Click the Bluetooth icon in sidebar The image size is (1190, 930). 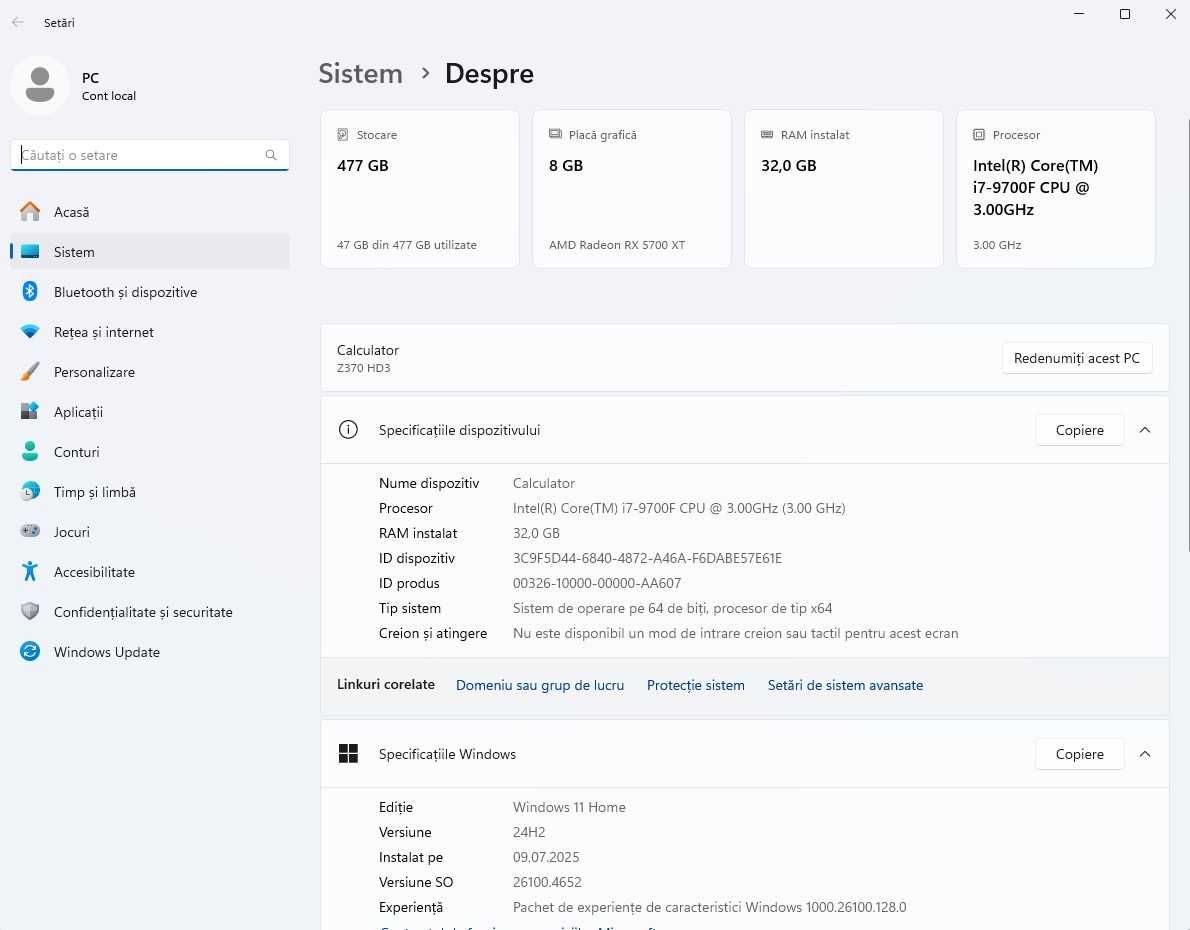tap(30, 292)
